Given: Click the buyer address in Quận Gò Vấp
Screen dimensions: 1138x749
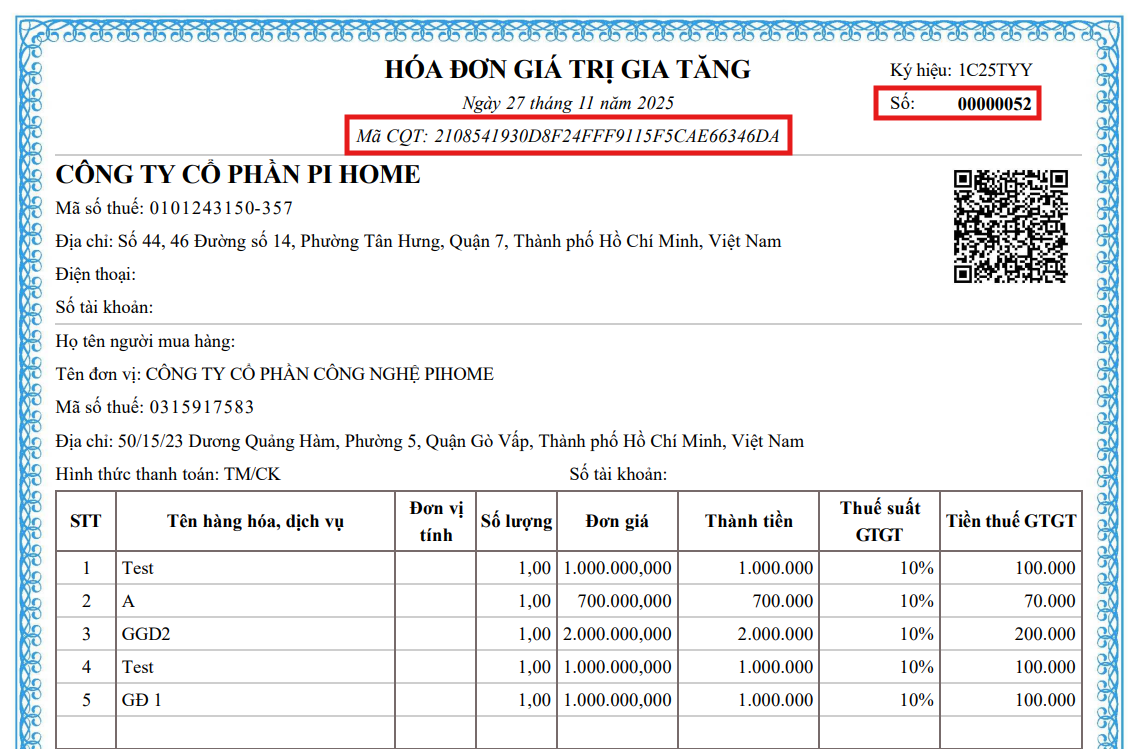Looking at the screenshot, I should point(430,441).
